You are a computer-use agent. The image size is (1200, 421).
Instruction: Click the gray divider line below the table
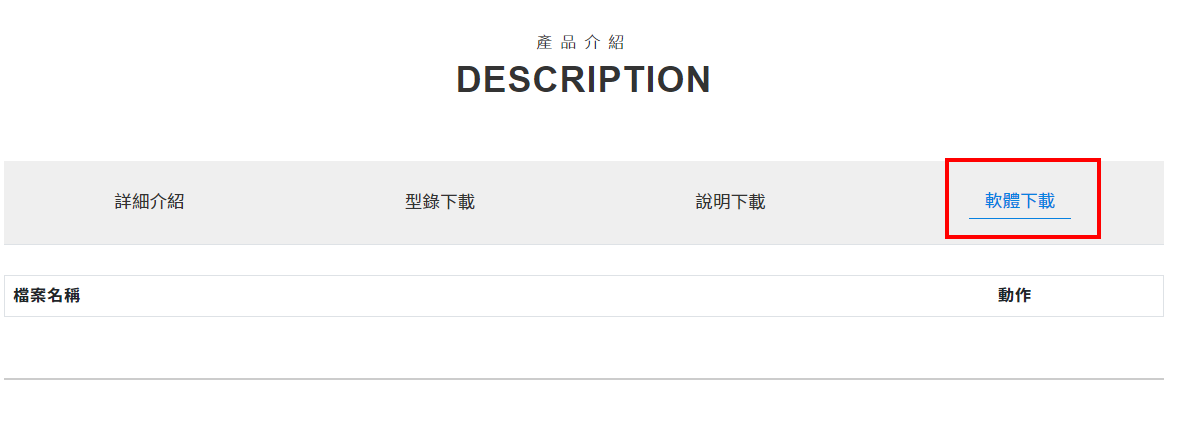click(583, 379)
